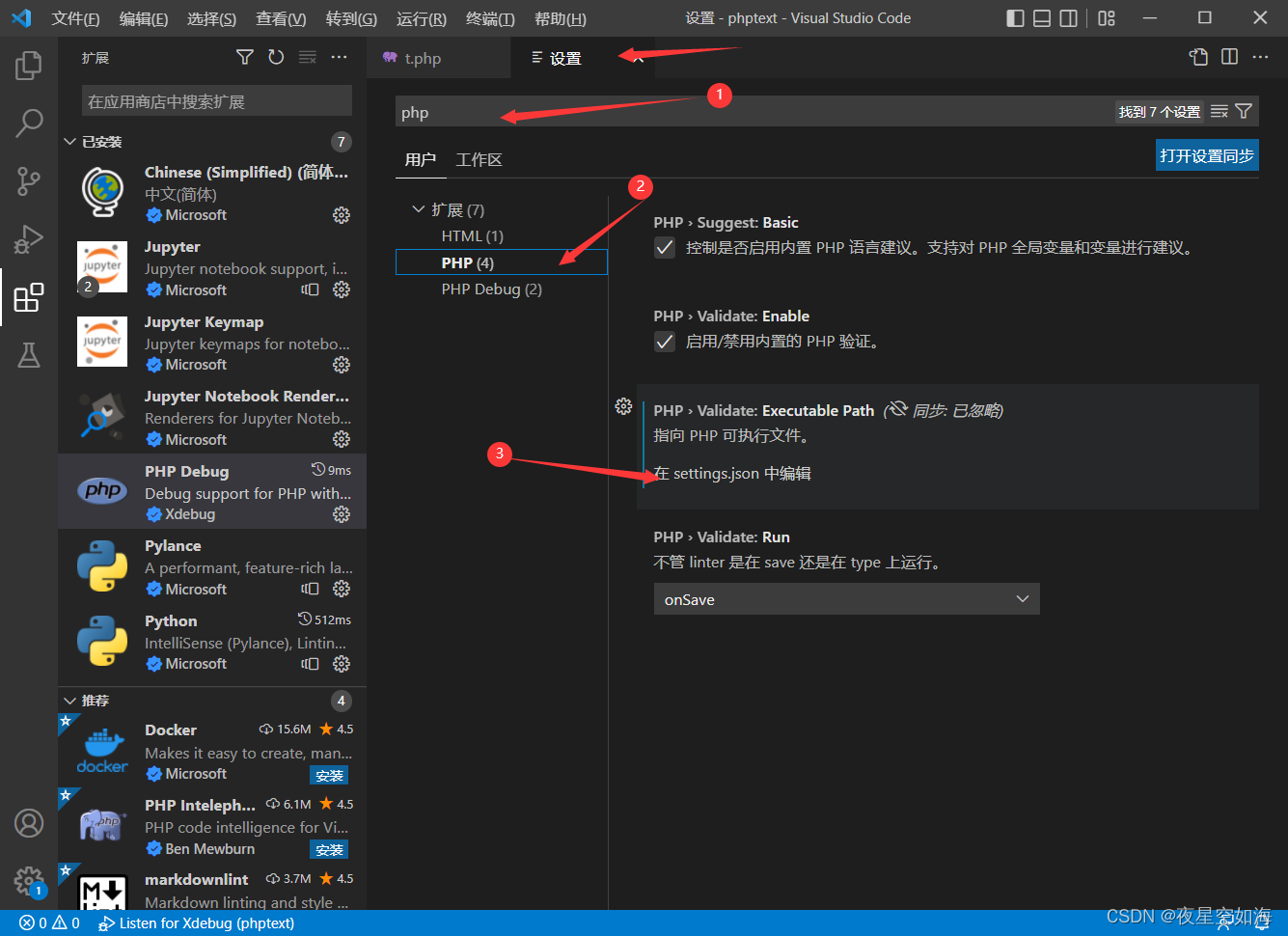
Task: Collapse the installed extensions section
Action: pyautogui.click(x=70, y=142)
